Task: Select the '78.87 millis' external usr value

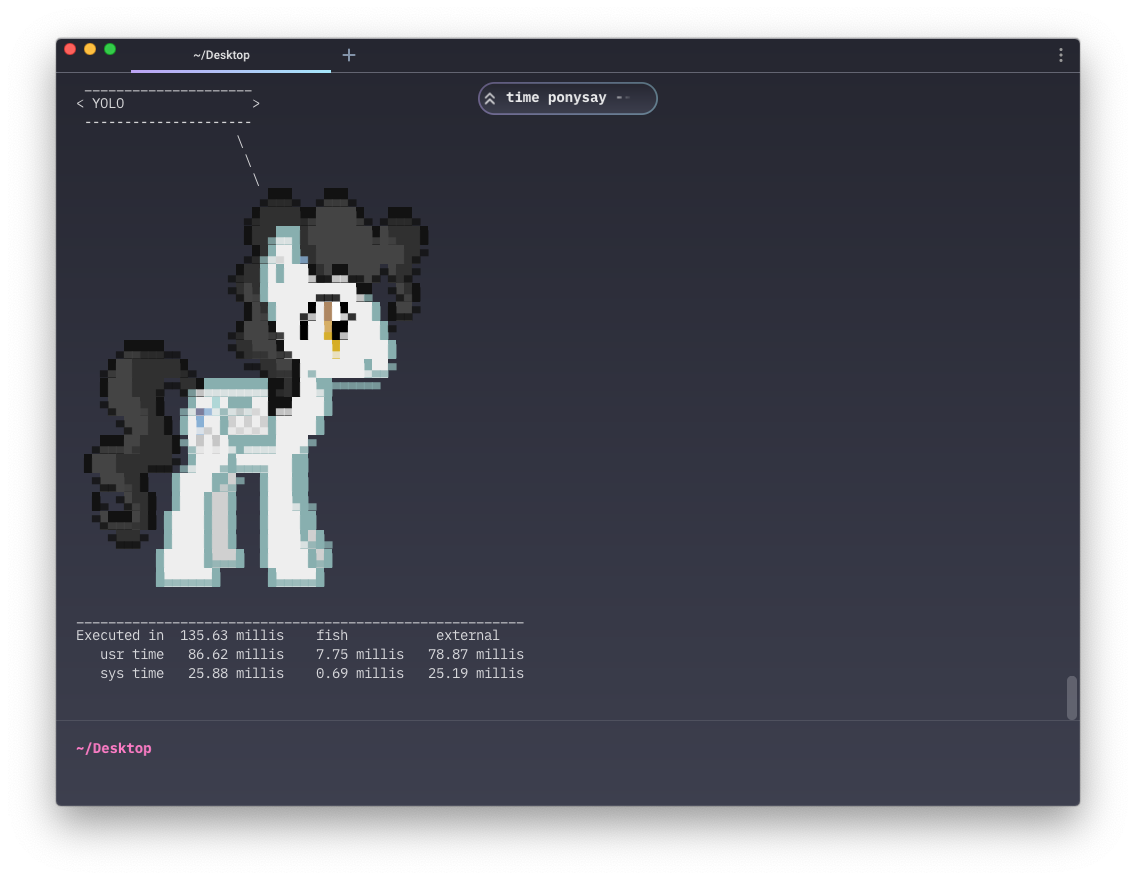Action: [475, 654]
